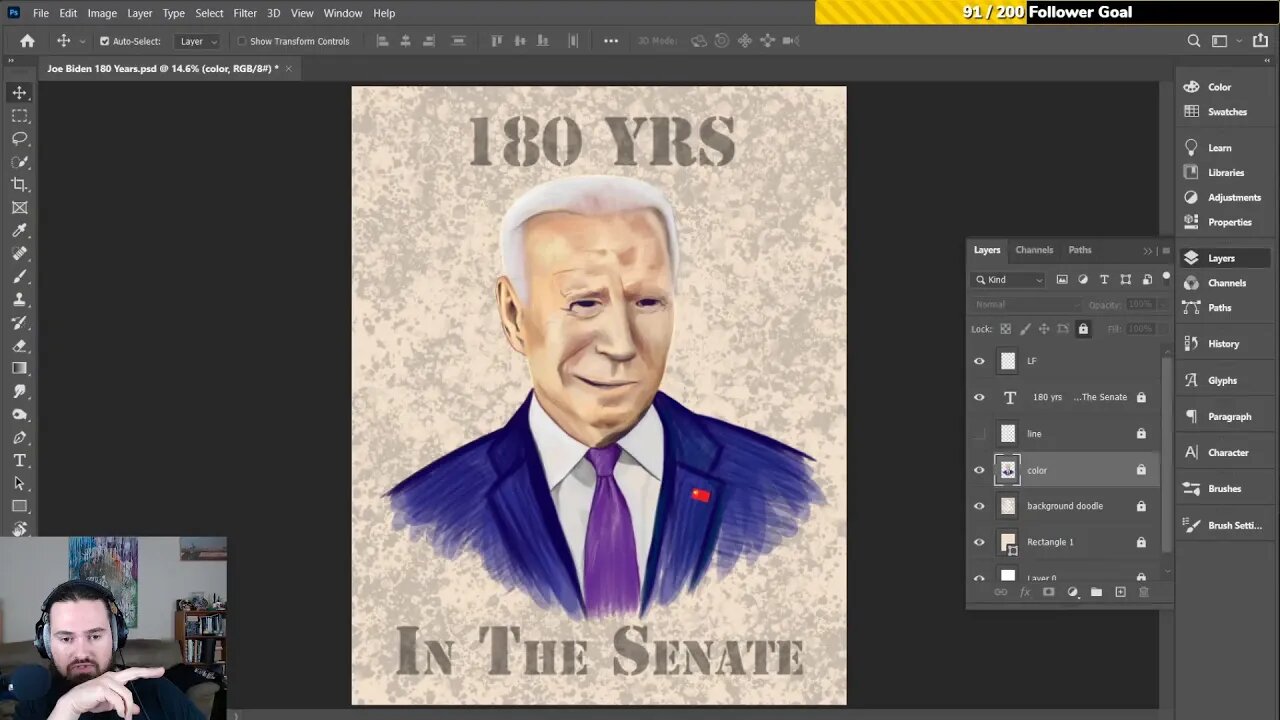Open the Layers panel flyout menu
Screen dimensions: 1280x720
click(1165, 250)
